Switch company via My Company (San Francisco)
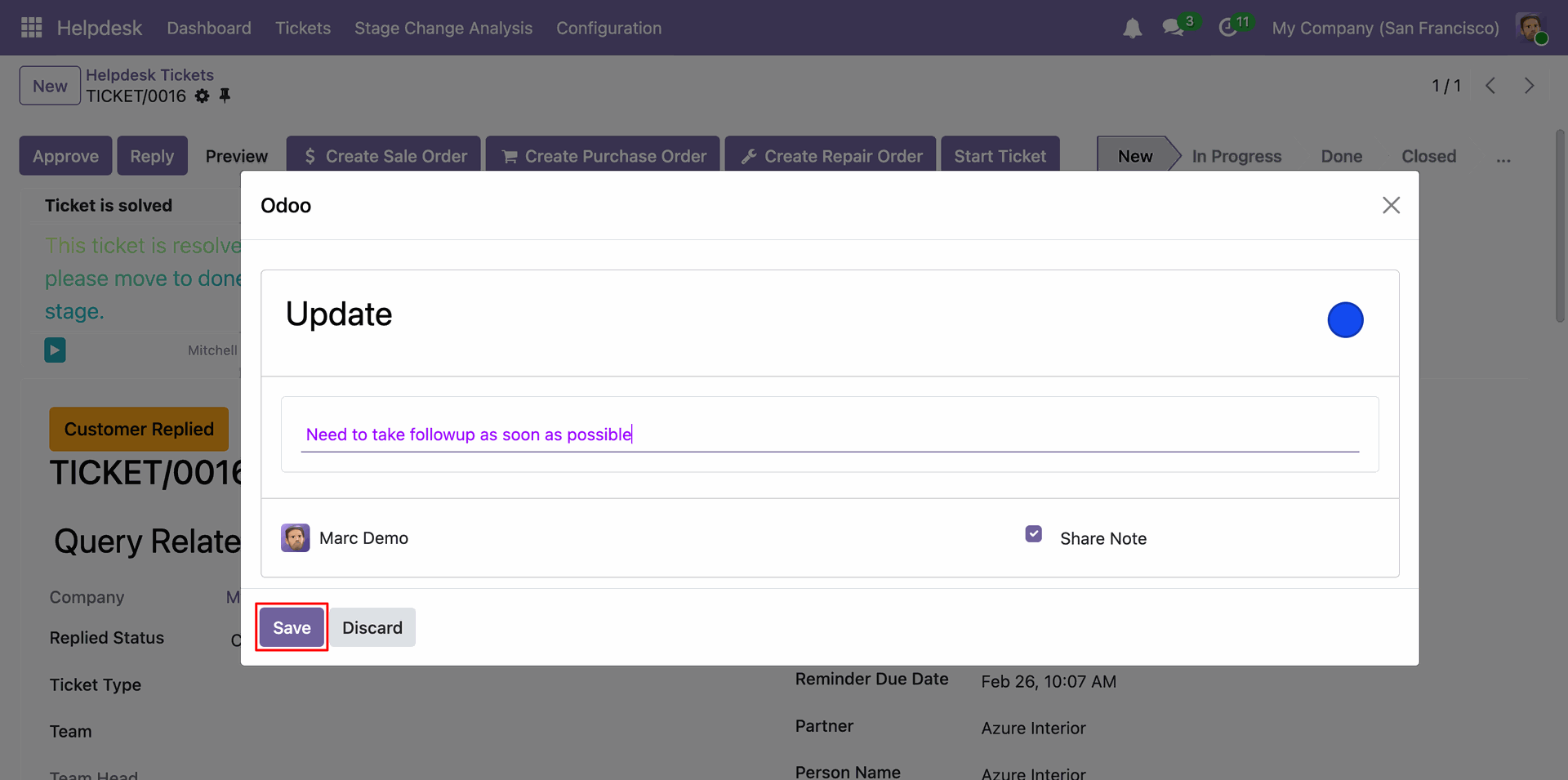 click(x=1386, y=28)
